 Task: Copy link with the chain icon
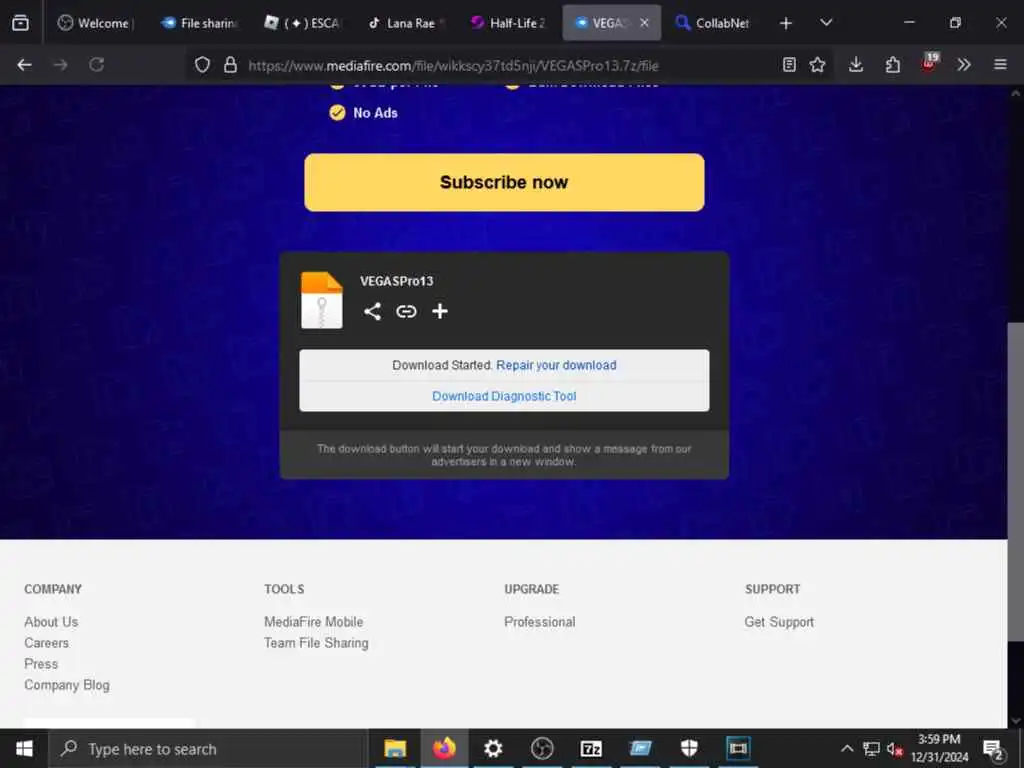406,312
